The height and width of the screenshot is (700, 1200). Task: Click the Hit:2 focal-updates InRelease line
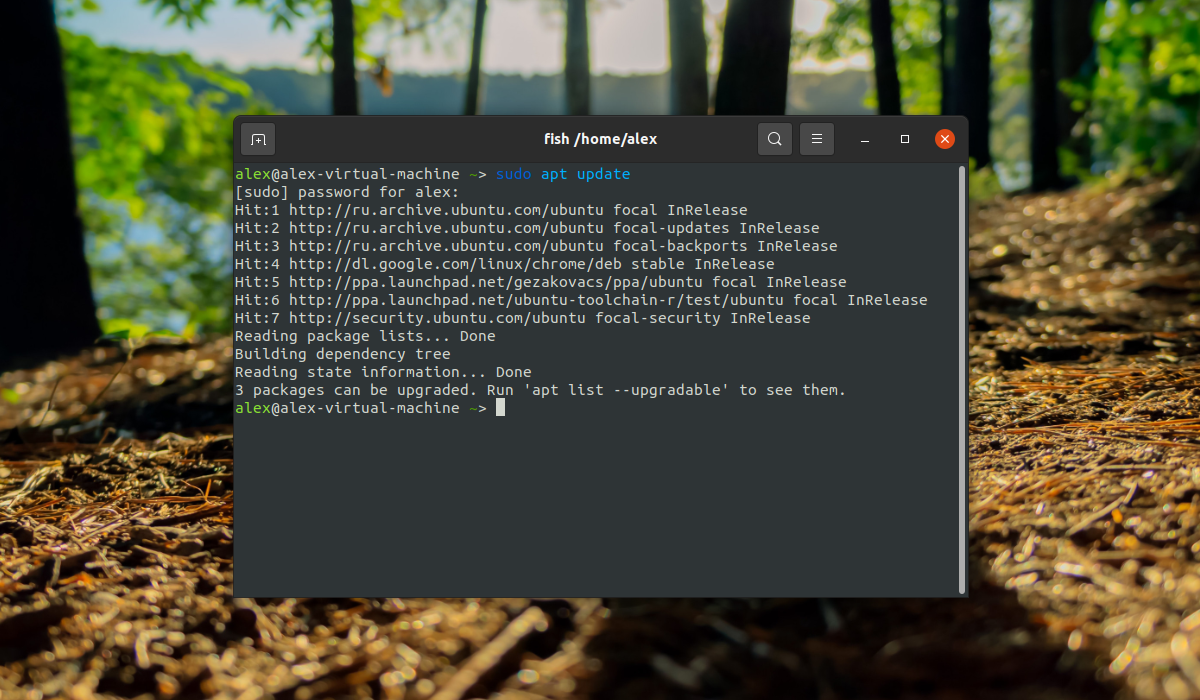(x=527, y=228)
